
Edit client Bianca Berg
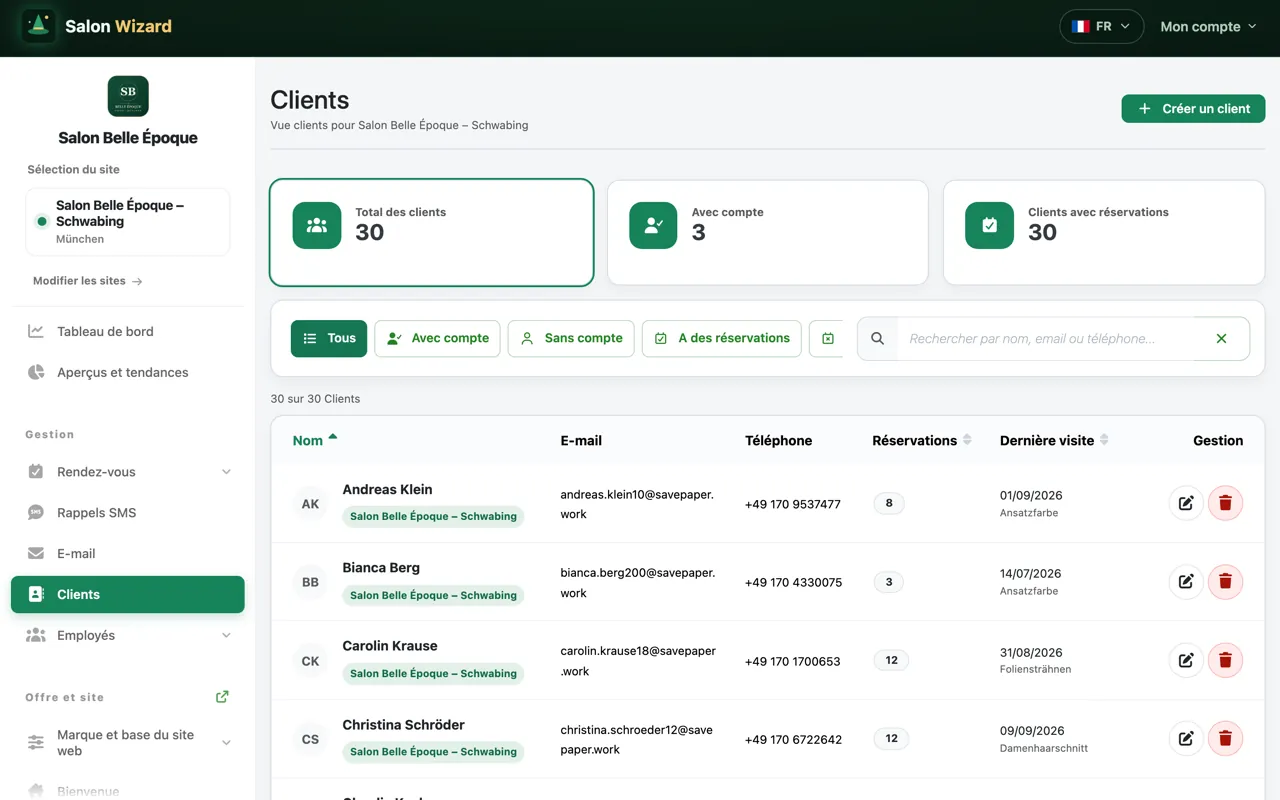click(1186, 581)
